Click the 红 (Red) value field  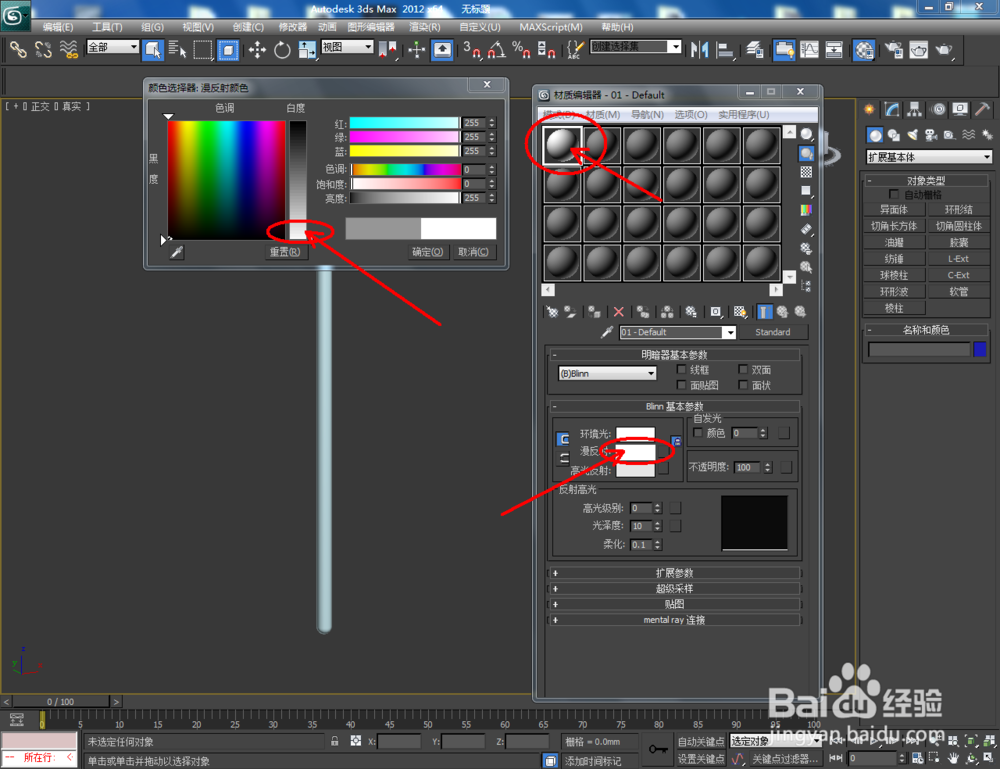[474, 123]
